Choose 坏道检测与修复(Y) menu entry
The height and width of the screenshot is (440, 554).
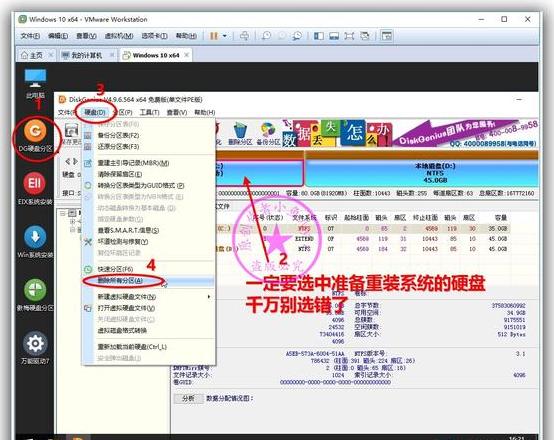click(x=148, y=242)
